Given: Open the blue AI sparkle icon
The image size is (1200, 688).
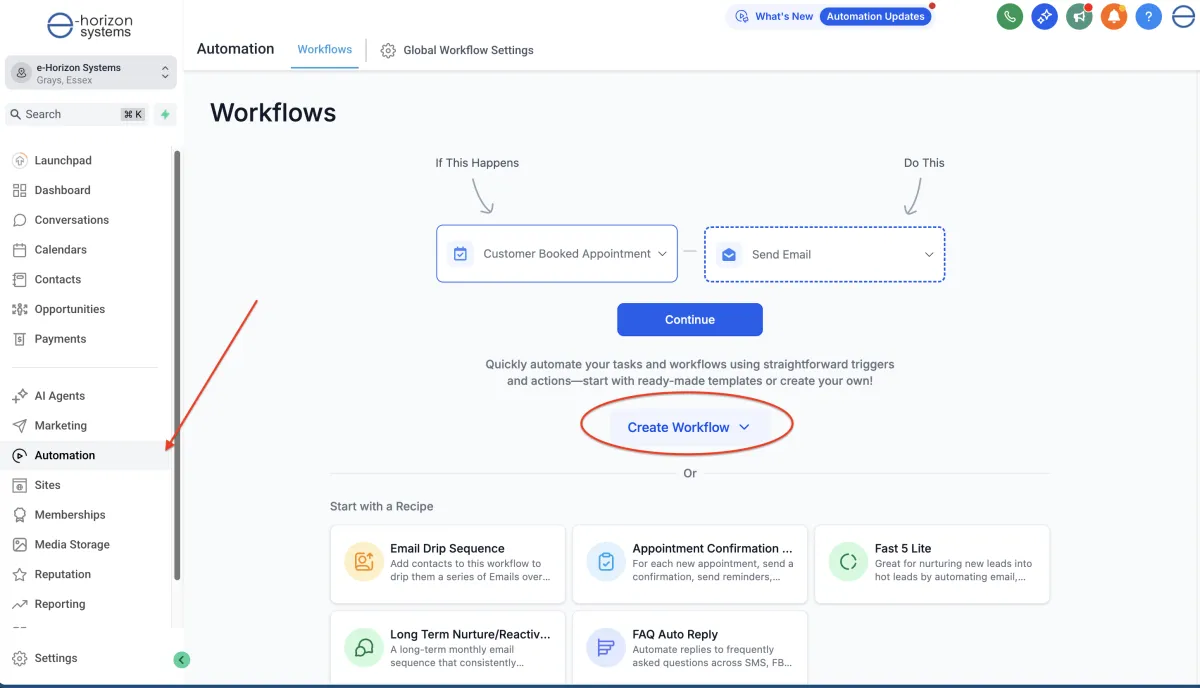Looking at the screenshot, I should pos(1045,16).
